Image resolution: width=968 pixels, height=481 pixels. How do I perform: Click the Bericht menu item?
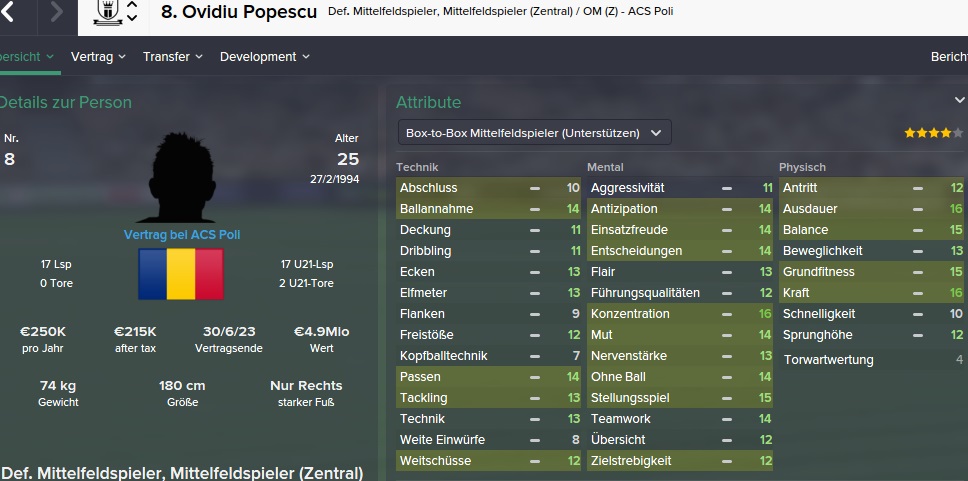click(x=949, y=57)
